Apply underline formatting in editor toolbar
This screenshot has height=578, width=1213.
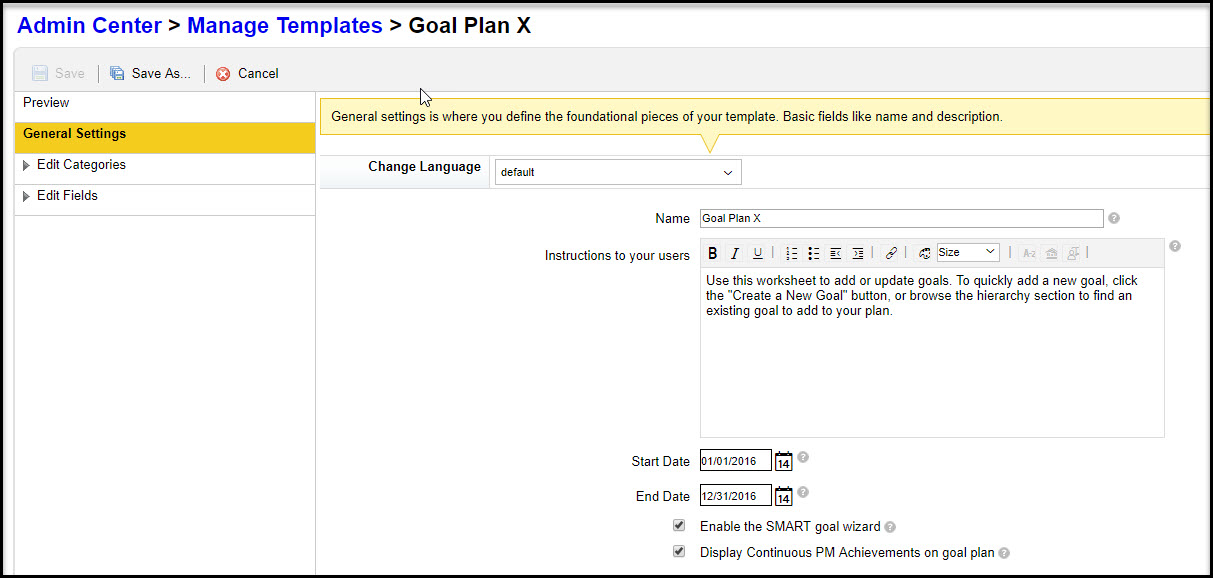[x=757, y=253]
